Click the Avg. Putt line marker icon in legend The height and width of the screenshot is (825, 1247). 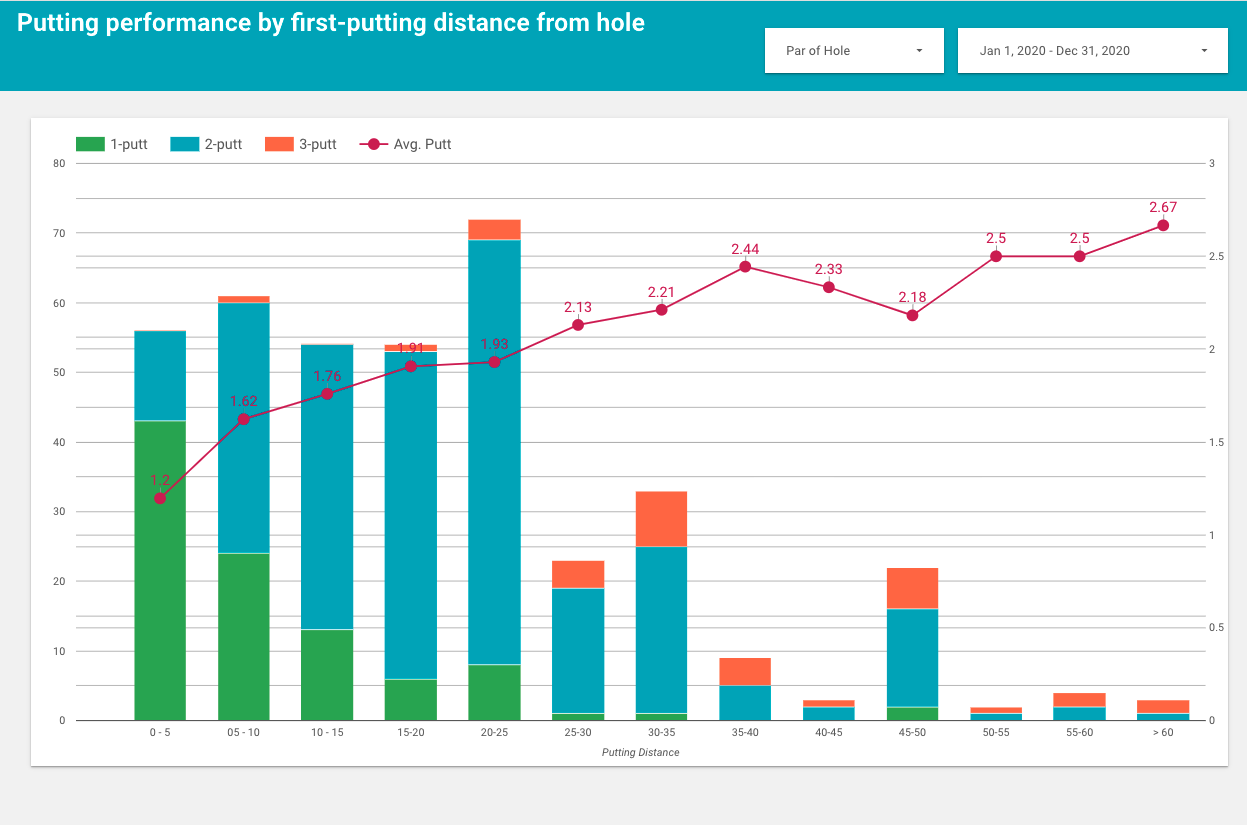pos(373,144)
